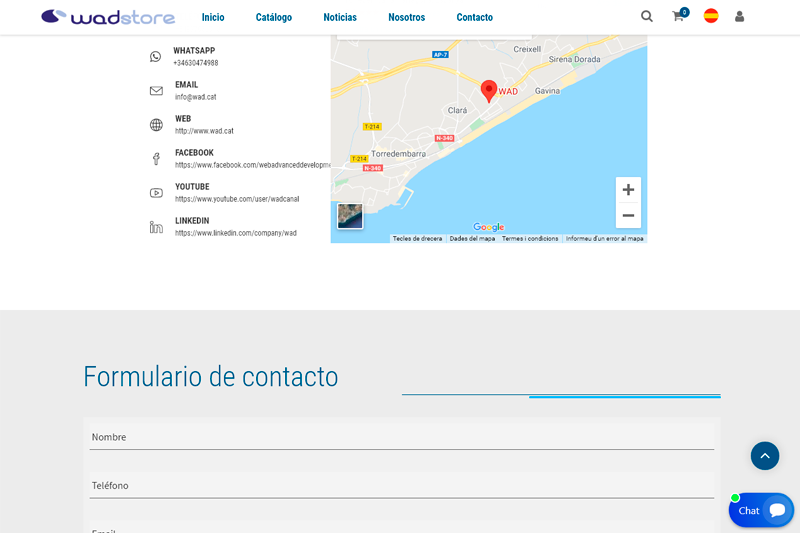800x533 pixels.
Task: Click the Facebook icon
Action: coord(156,159)
